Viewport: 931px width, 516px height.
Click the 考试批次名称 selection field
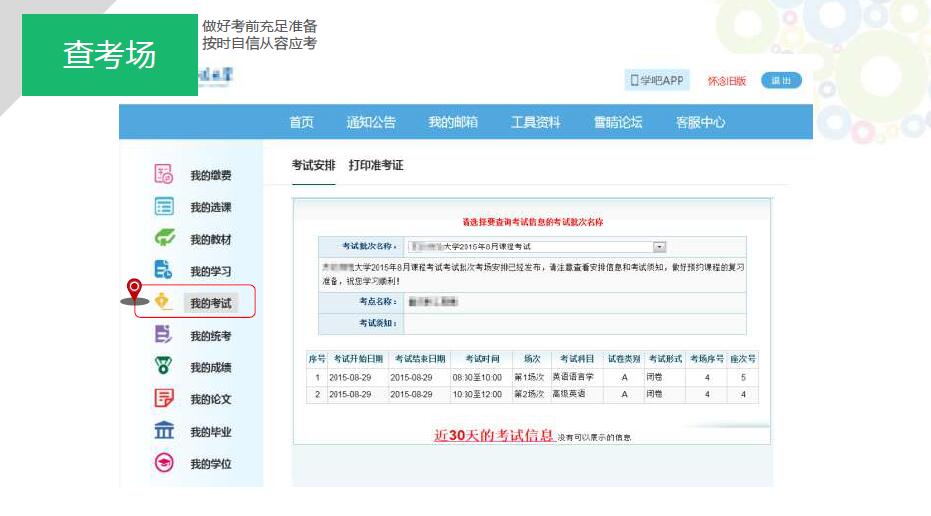[537, 246]
